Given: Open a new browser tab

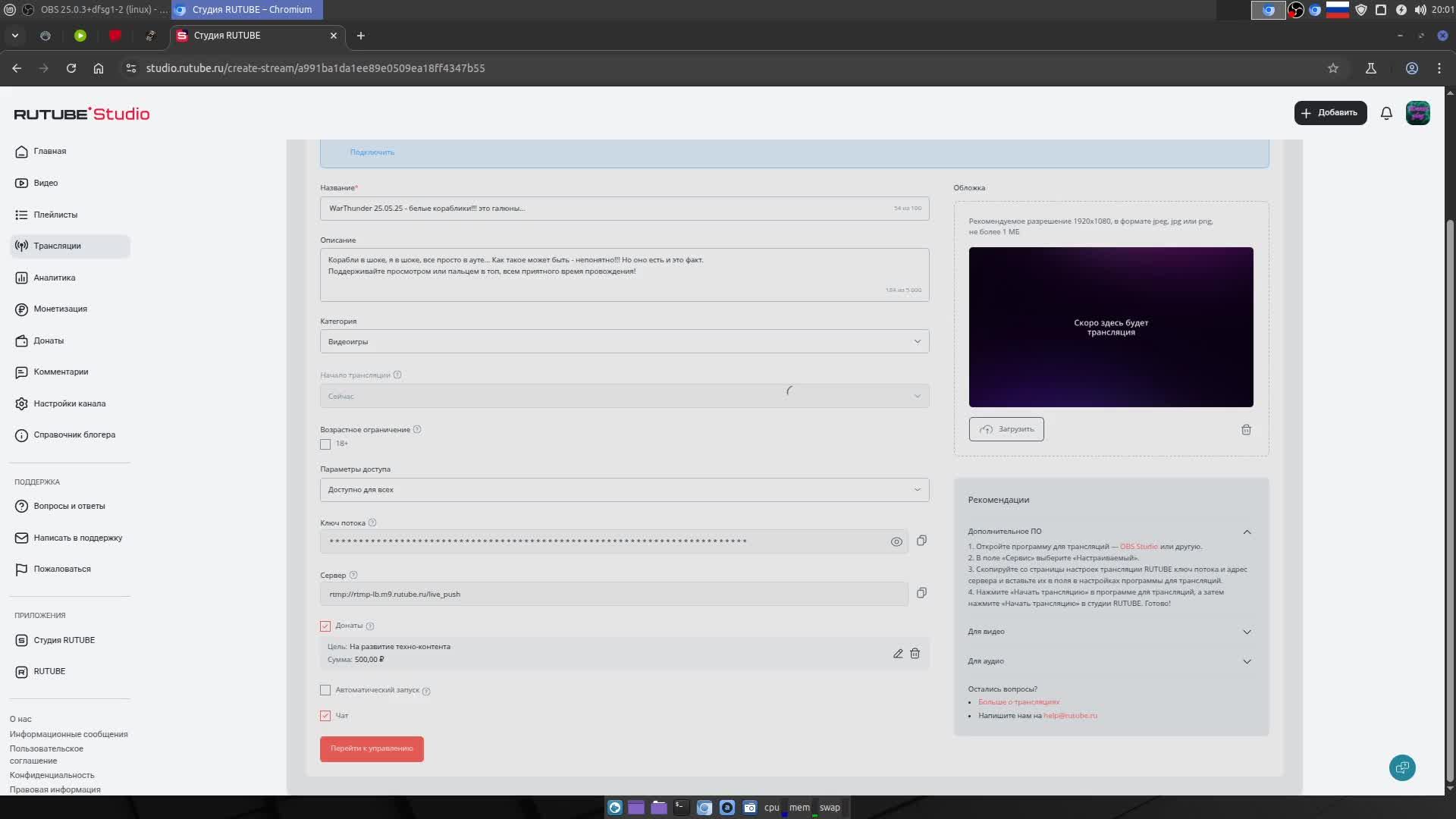Looking at the screenshot, I should coord(361,36).
